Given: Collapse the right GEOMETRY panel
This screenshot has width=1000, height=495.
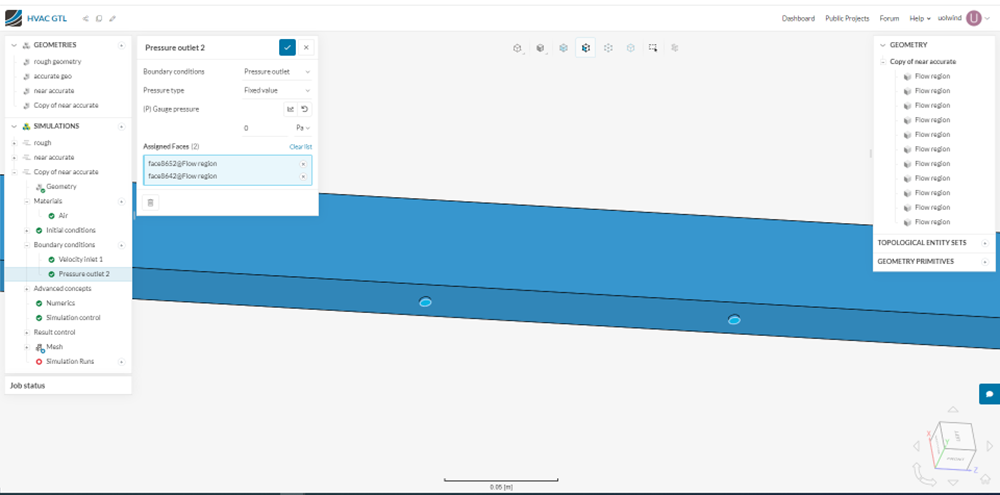Looking at the screenshot, I should pos(883,45).
